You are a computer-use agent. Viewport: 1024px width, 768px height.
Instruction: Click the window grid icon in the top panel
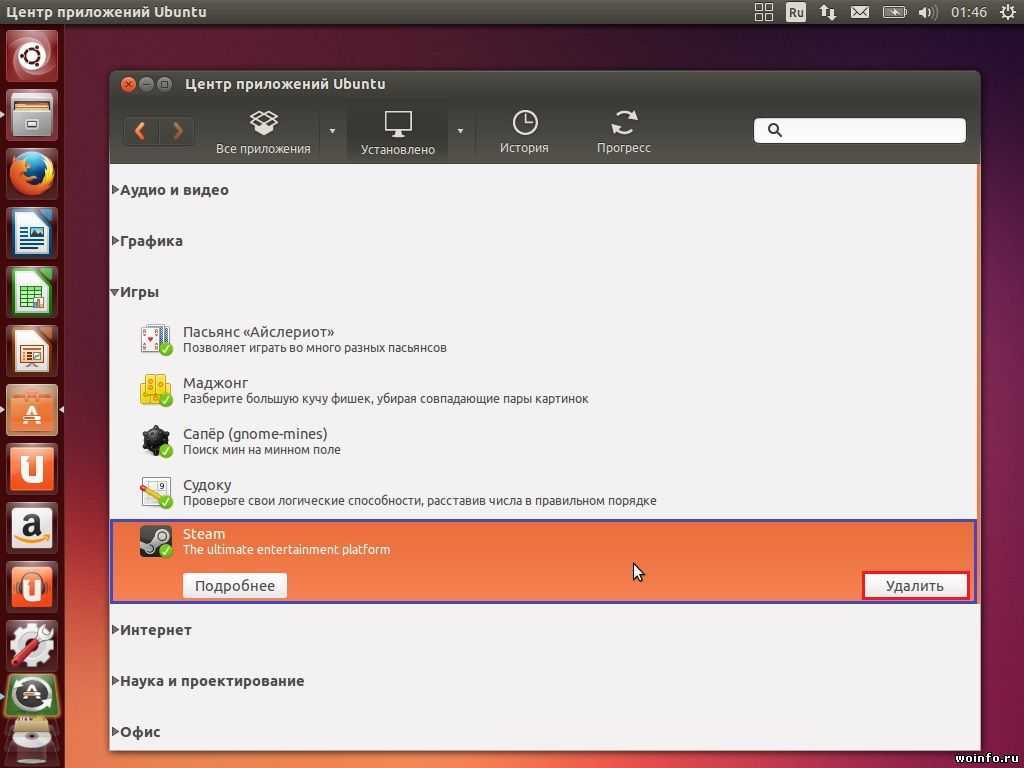[x=763, y=12]
